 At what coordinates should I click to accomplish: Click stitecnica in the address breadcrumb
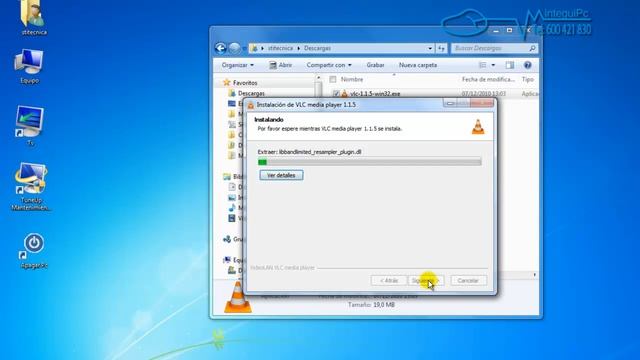coord(280,48)
